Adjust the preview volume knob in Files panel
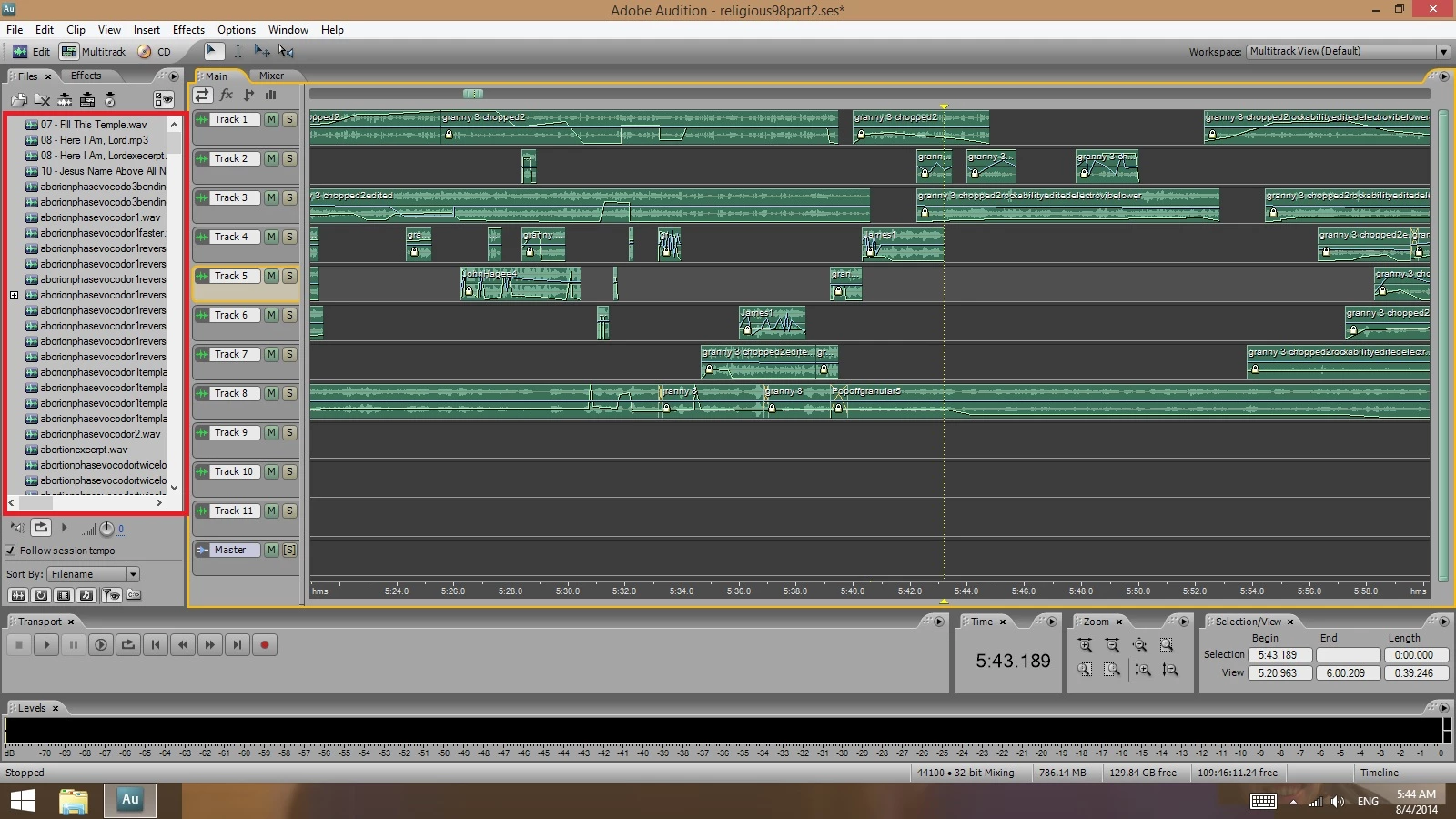The height and width of the screenshot is (819, 1456). click(x=106, y=528)
